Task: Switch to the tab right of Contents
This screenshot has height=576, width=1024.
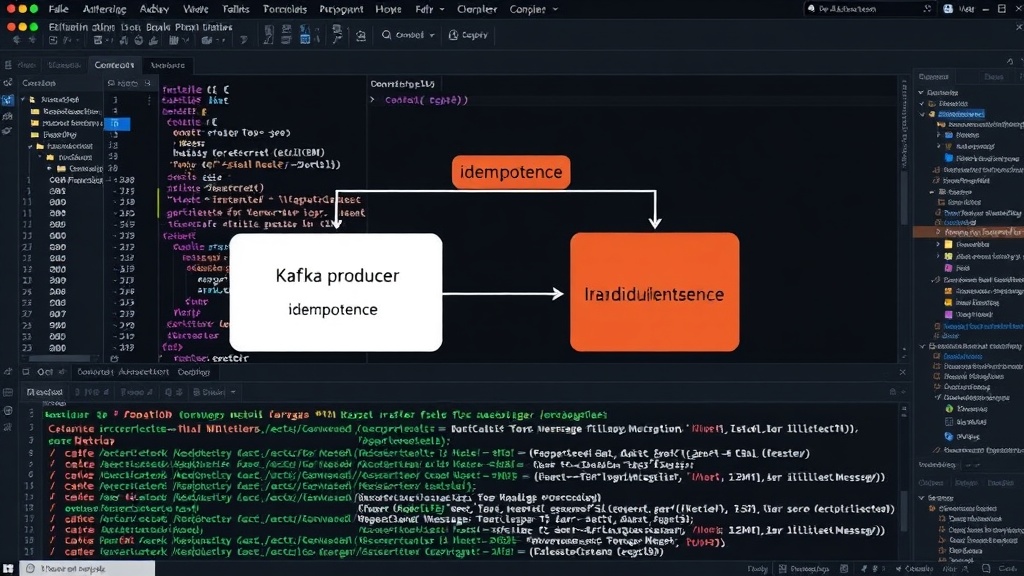Action: 168,65
